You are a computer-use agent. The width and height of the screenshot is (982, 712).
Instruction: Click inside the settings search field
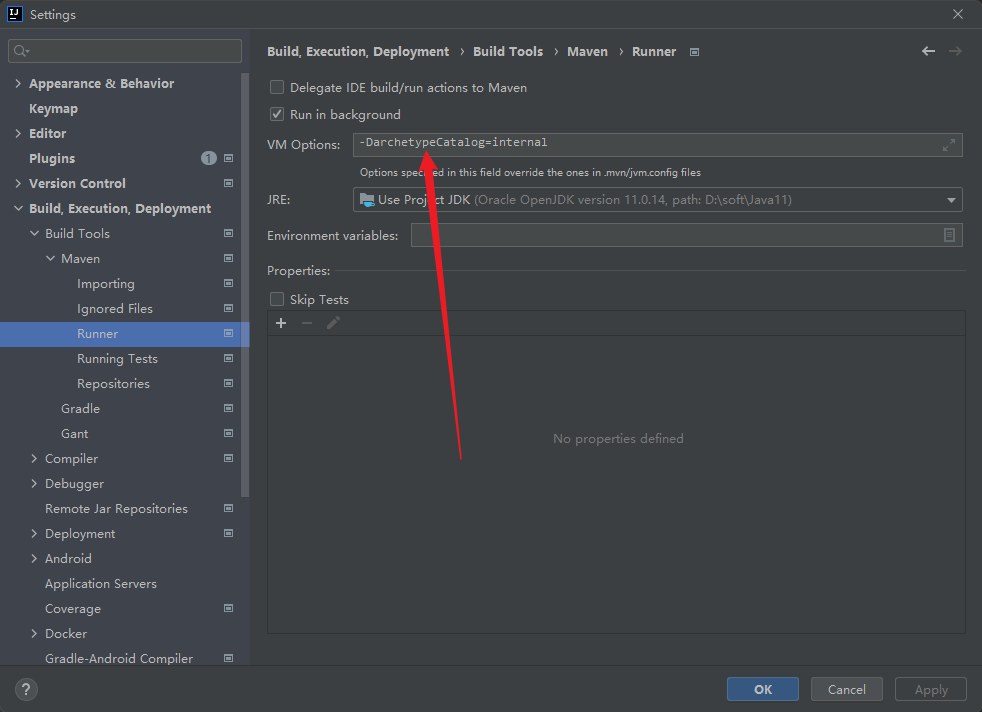[124, 50]
